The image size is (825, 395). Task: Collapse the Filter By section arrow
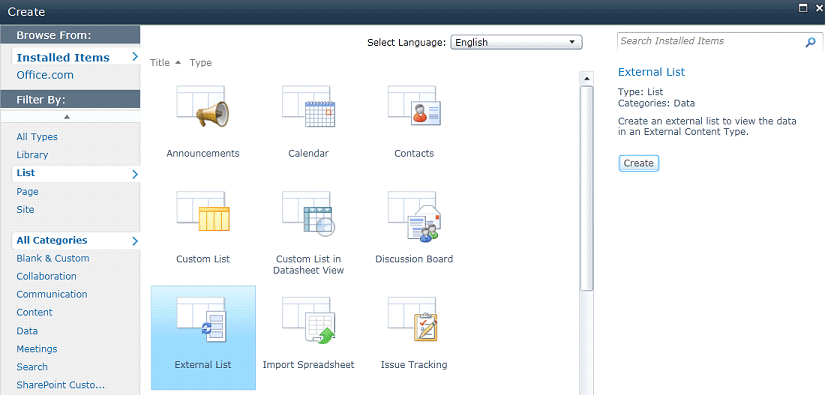(67, 117)
